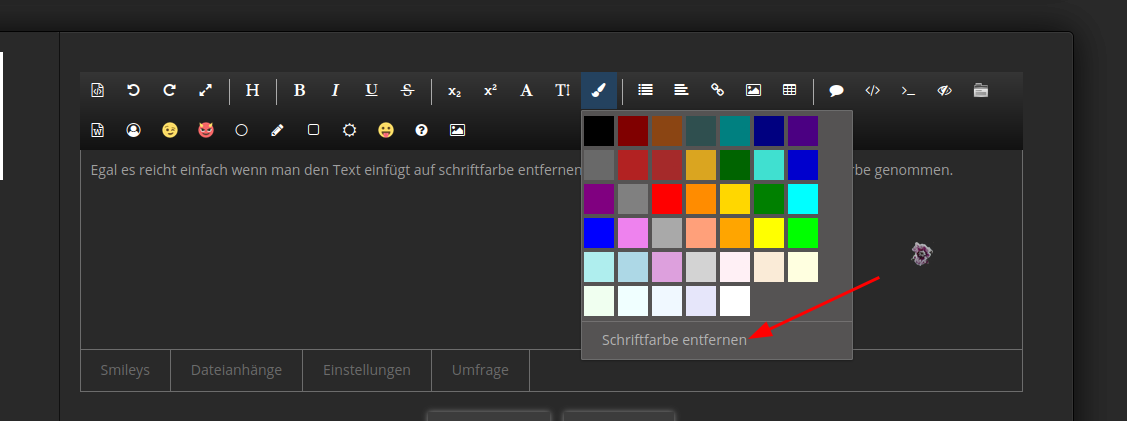This screenshot has width=1127, height=421.
Task: Switch to the Smileys tab
Action: click(125, 370)
